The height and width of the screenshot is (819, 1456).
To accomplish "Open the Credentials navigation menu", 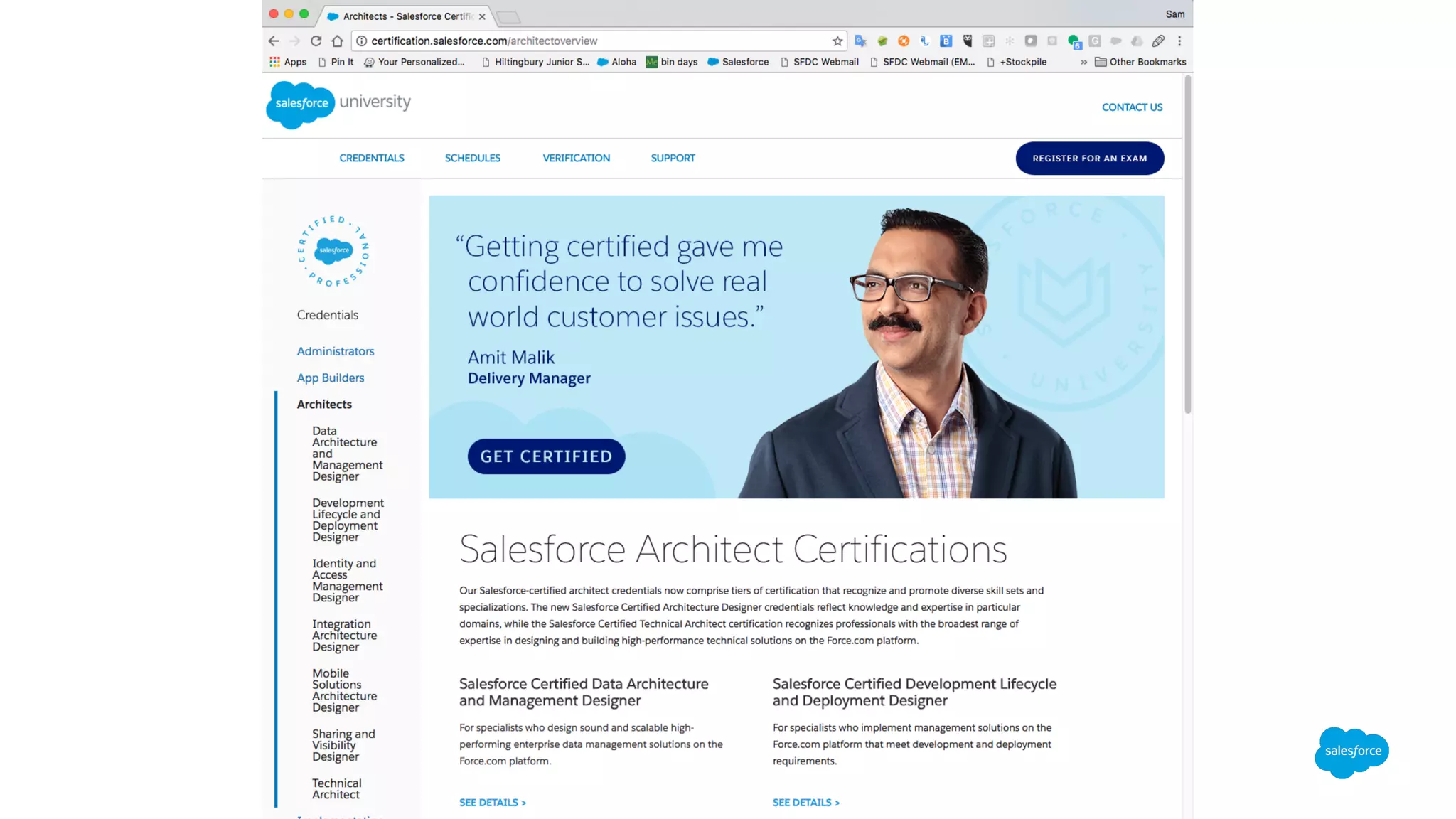I will pyautogui.click(x=371, y=158).
